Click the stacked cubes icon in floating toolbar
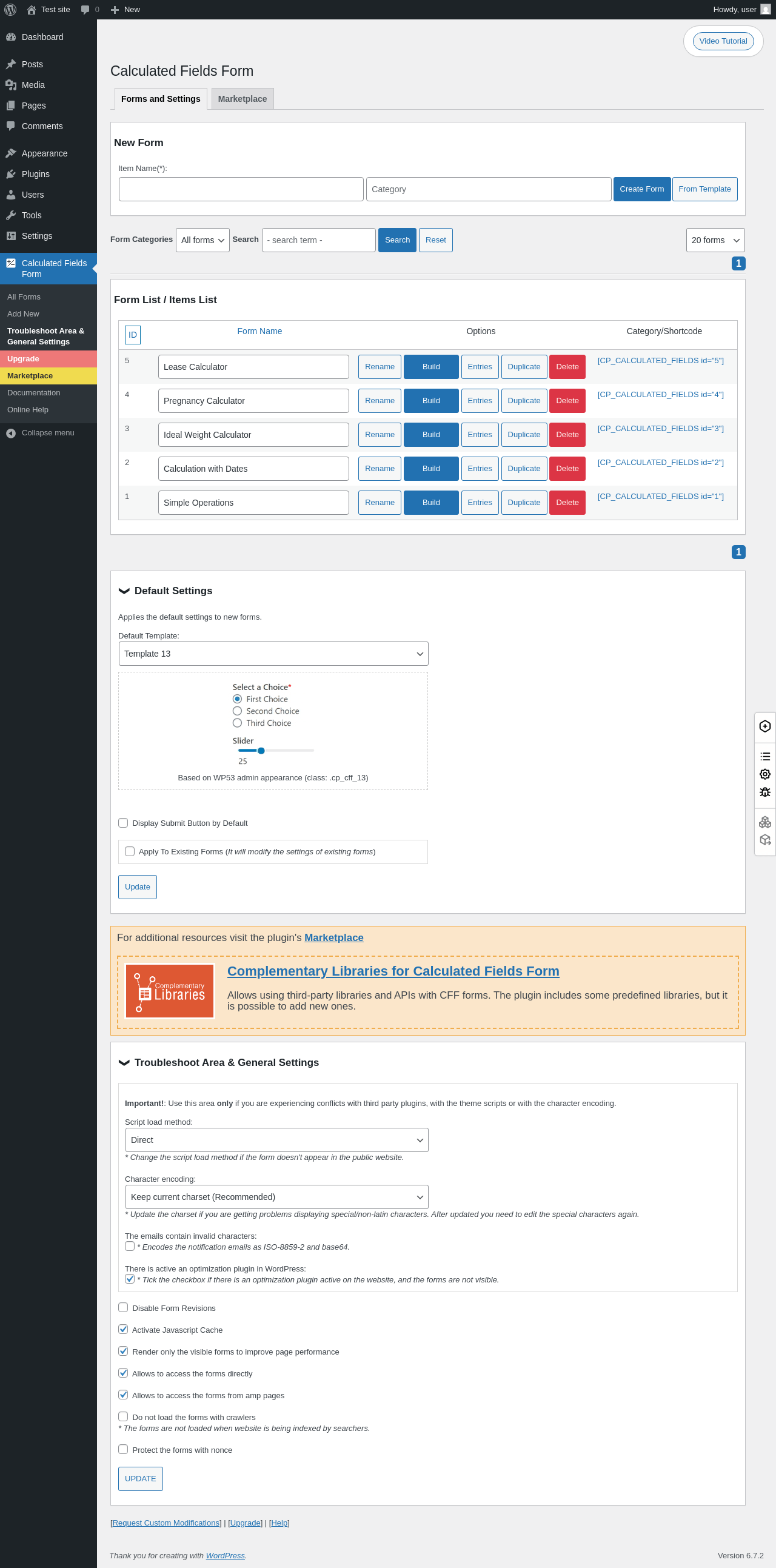This screenshot has height=1568, width=776. pos(765,822)
